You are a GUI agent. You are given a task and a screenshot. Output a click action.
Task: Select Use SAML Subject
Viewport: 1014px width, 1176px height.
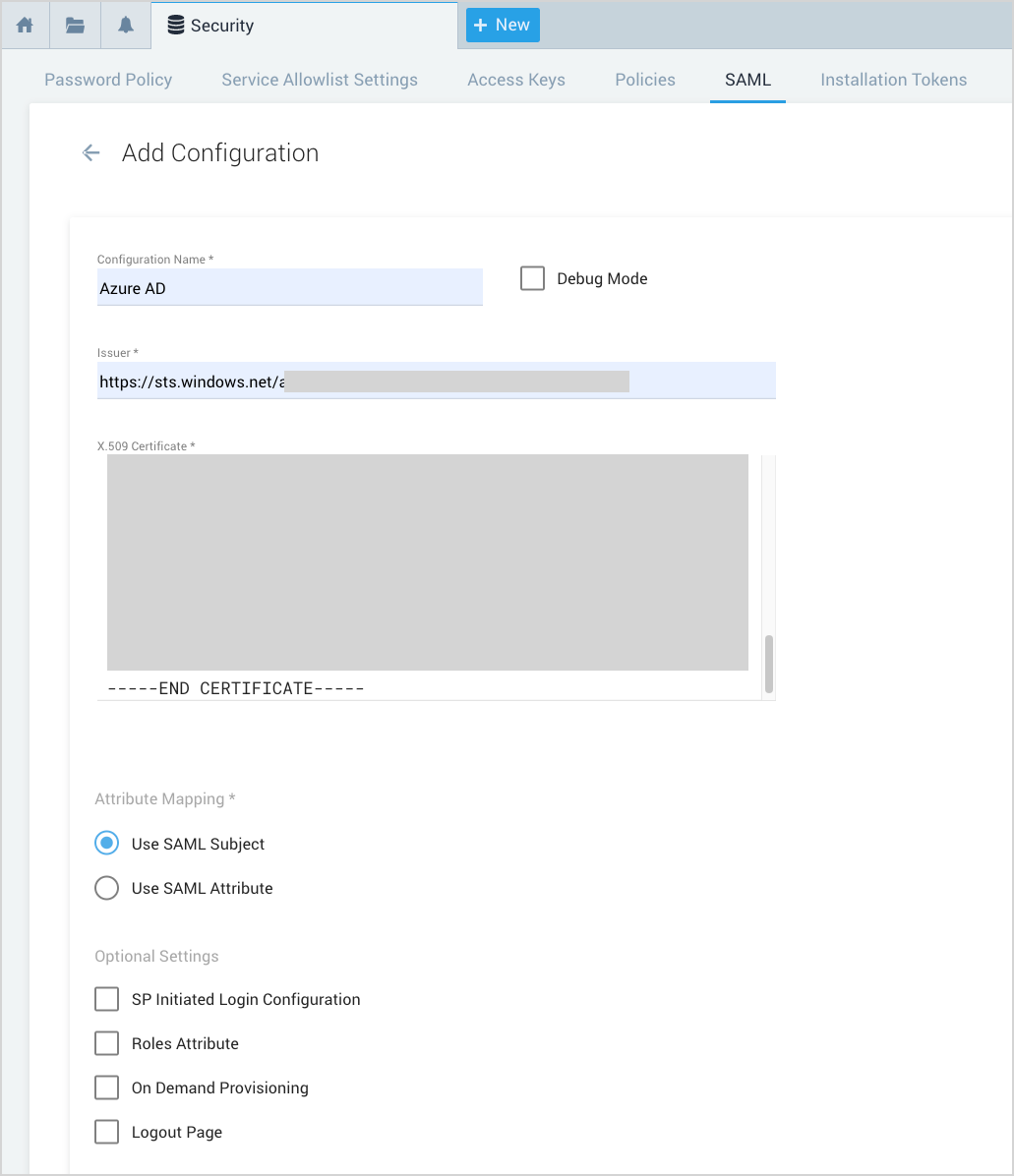click(106, 843)
